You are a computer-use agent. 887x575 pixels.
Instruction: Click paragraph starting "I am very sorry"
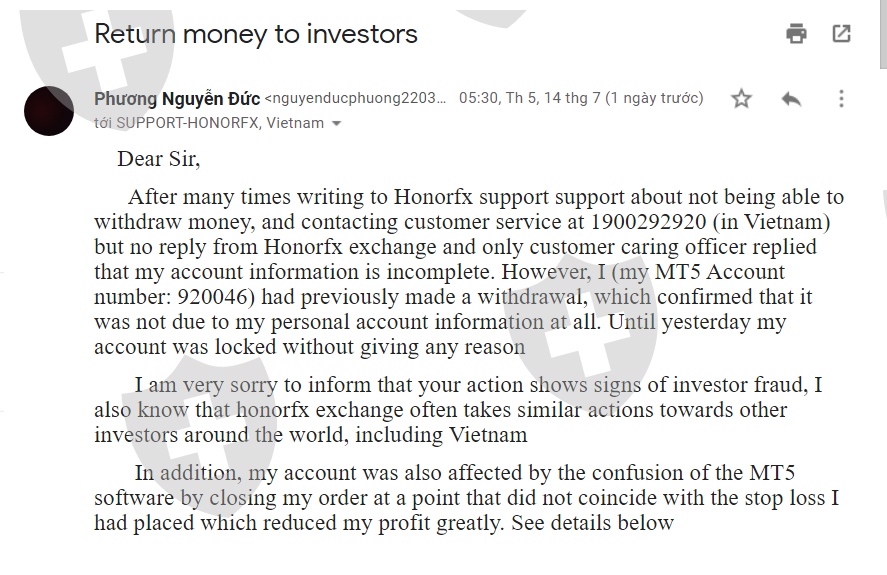point(458,410)
